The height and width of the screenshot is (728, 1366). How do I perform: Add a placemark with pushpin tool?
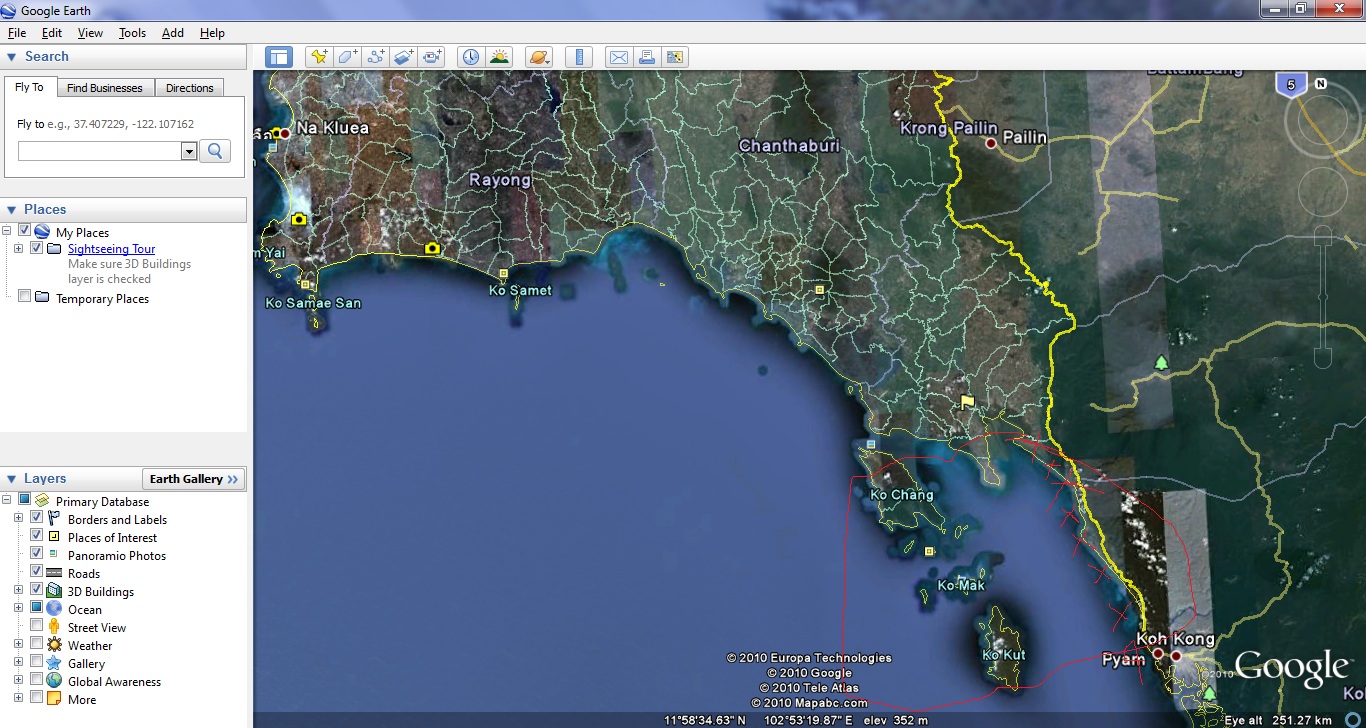point(319,57)
